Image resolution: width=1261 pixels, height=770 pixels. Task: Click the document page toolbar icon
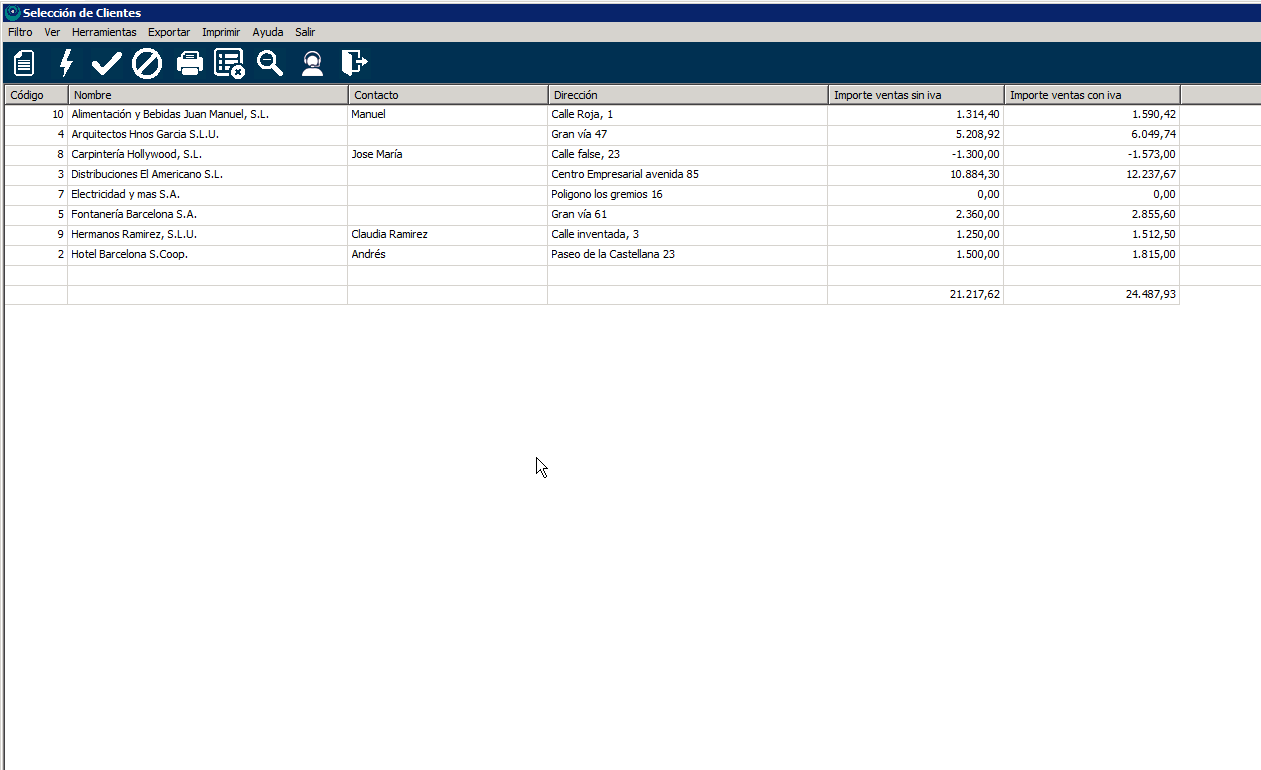point(24,63)
